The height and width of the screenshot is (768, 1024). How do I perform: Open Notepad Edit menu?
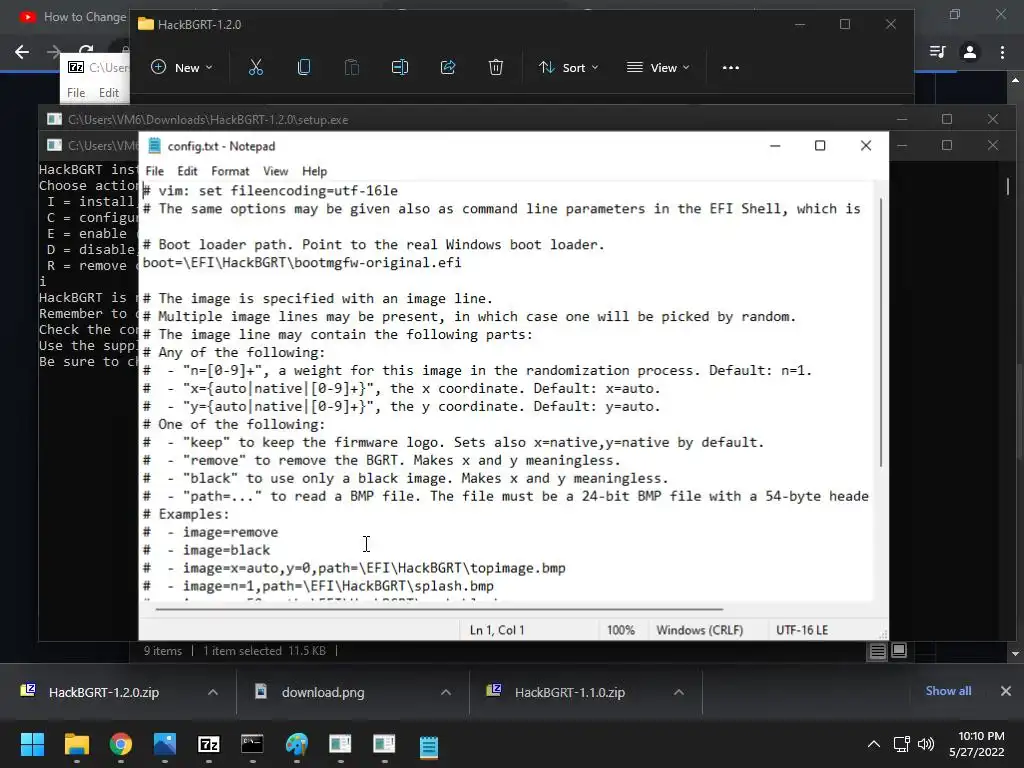[x=187, y=171]
